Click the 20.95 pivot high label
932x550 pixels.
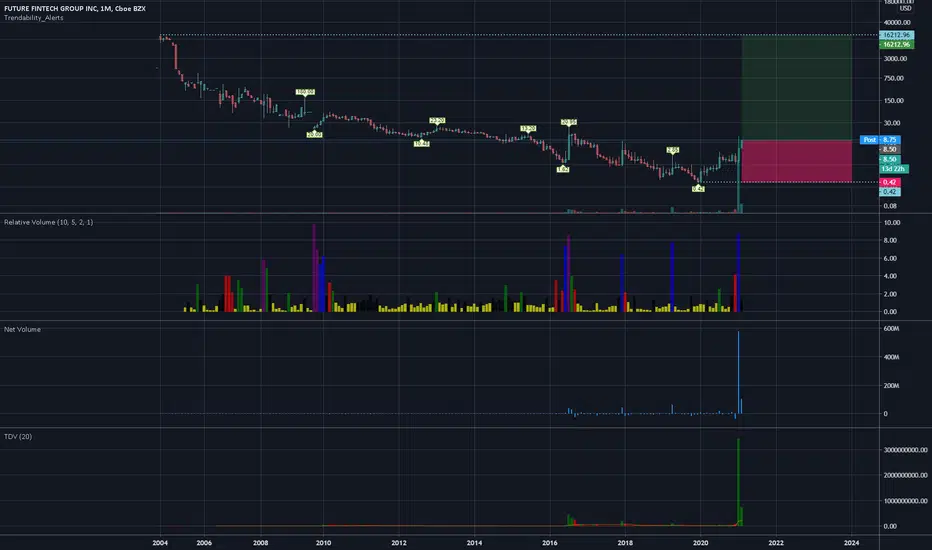click(x=568, y=122)
